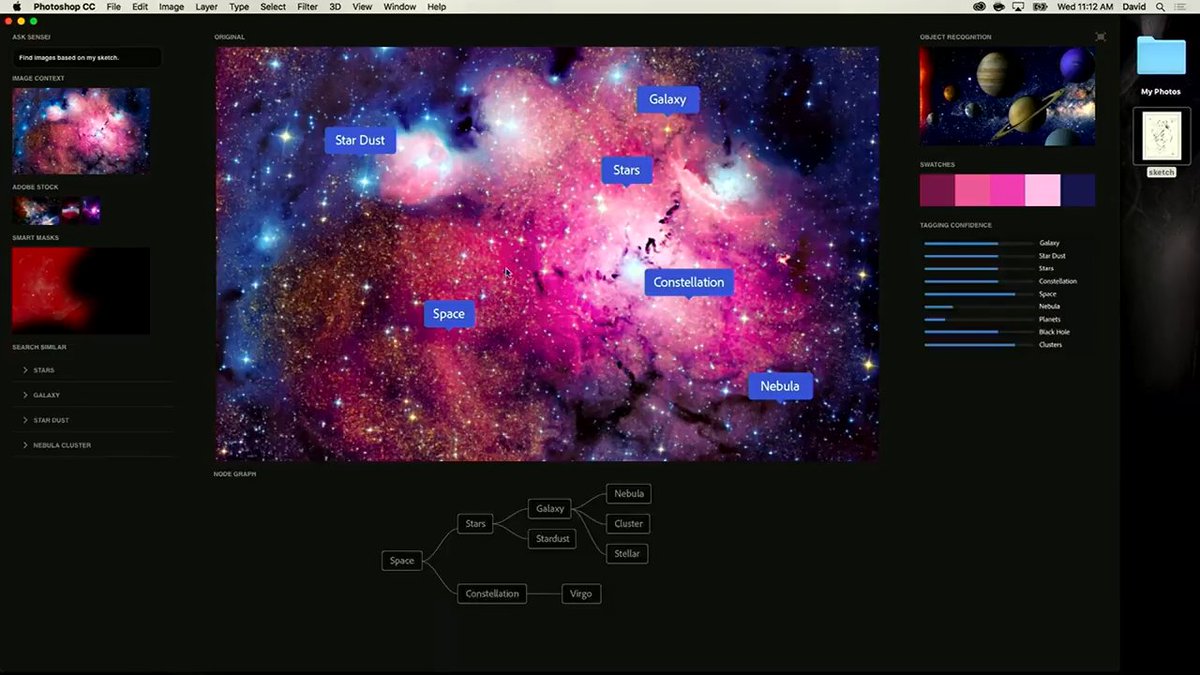Adjust the Star Dust confidence bar
Viewport: 1200px width, 675px height.
979,256
